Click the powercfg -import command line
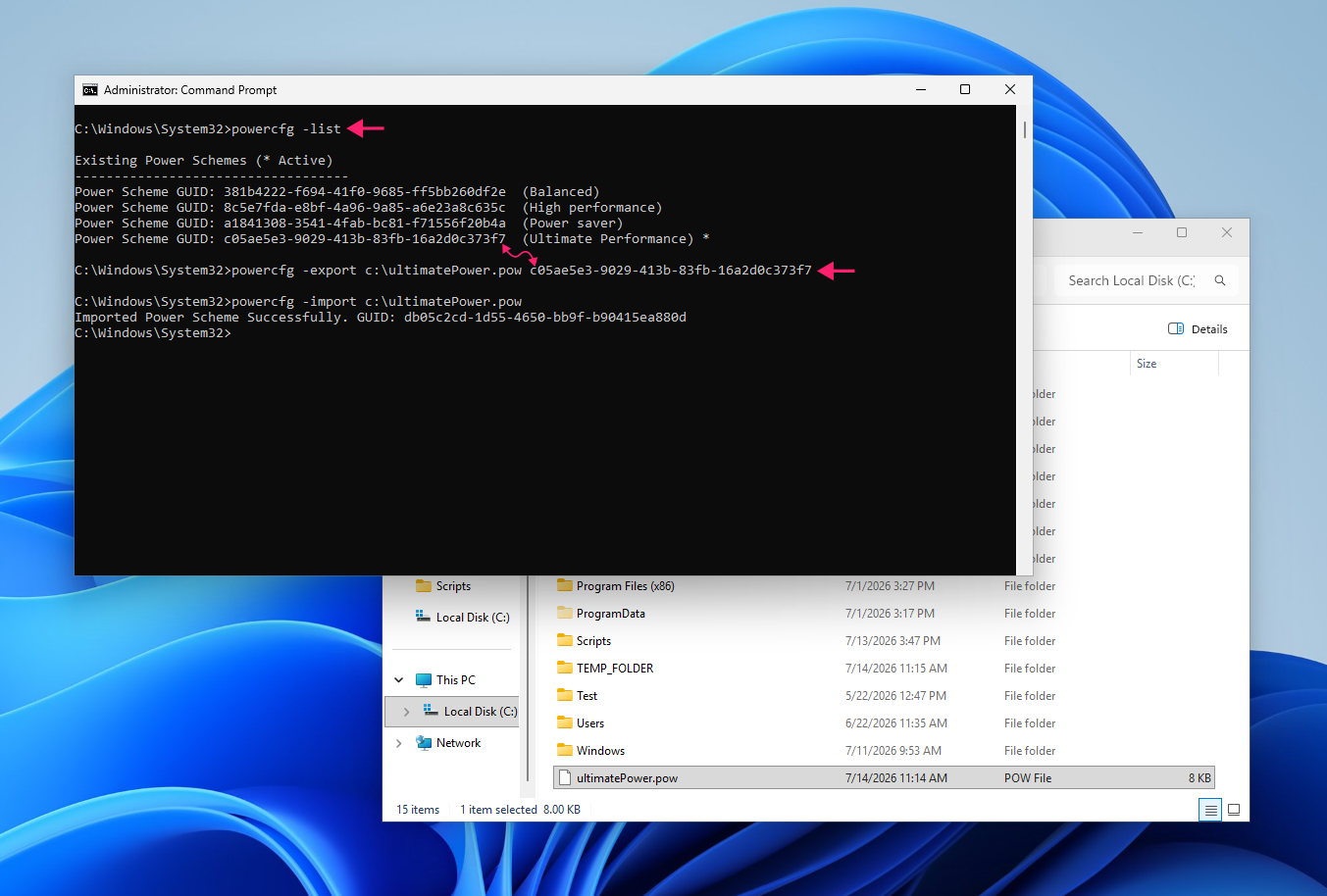The width and height of the screenshot is (1327, 896). 298,302
